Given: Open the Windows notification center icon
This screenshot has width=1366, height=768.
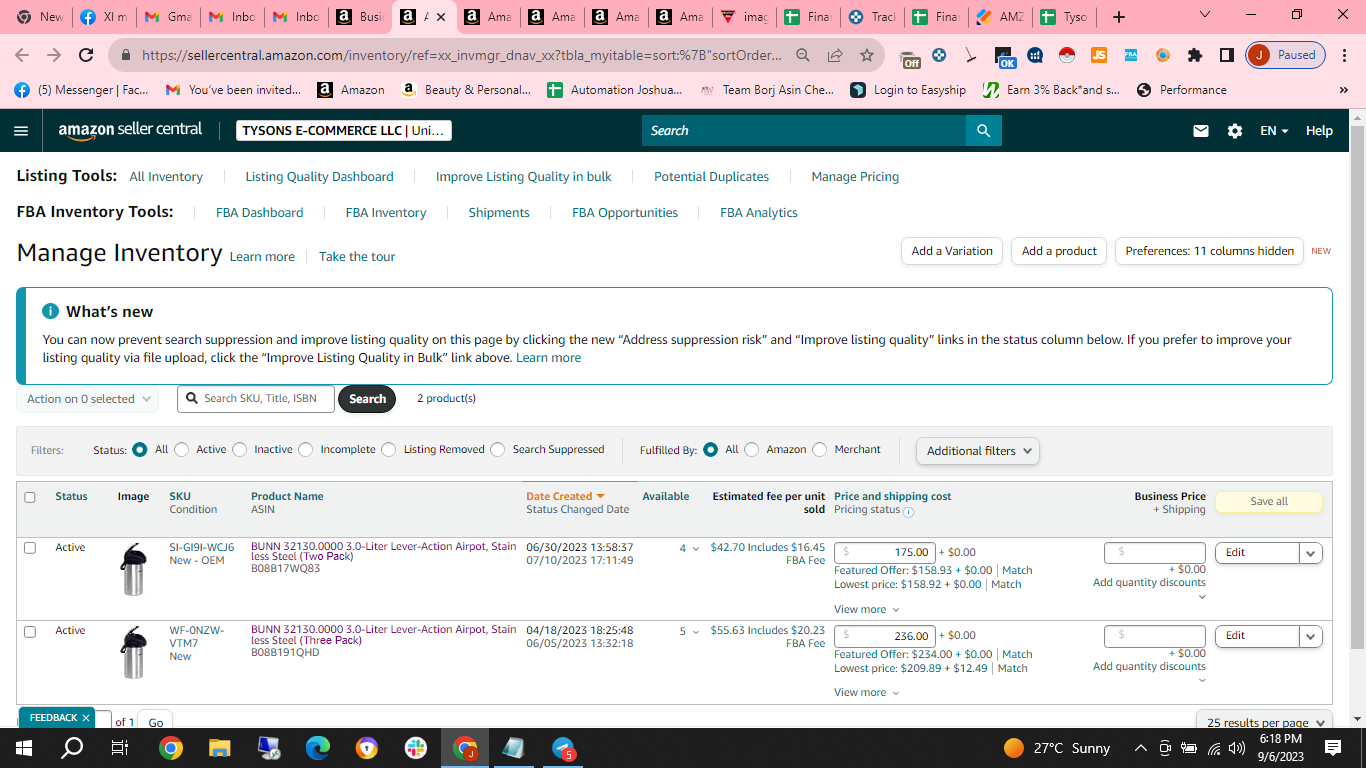Looking at the screenshot, I should [x=1333, y=748].
